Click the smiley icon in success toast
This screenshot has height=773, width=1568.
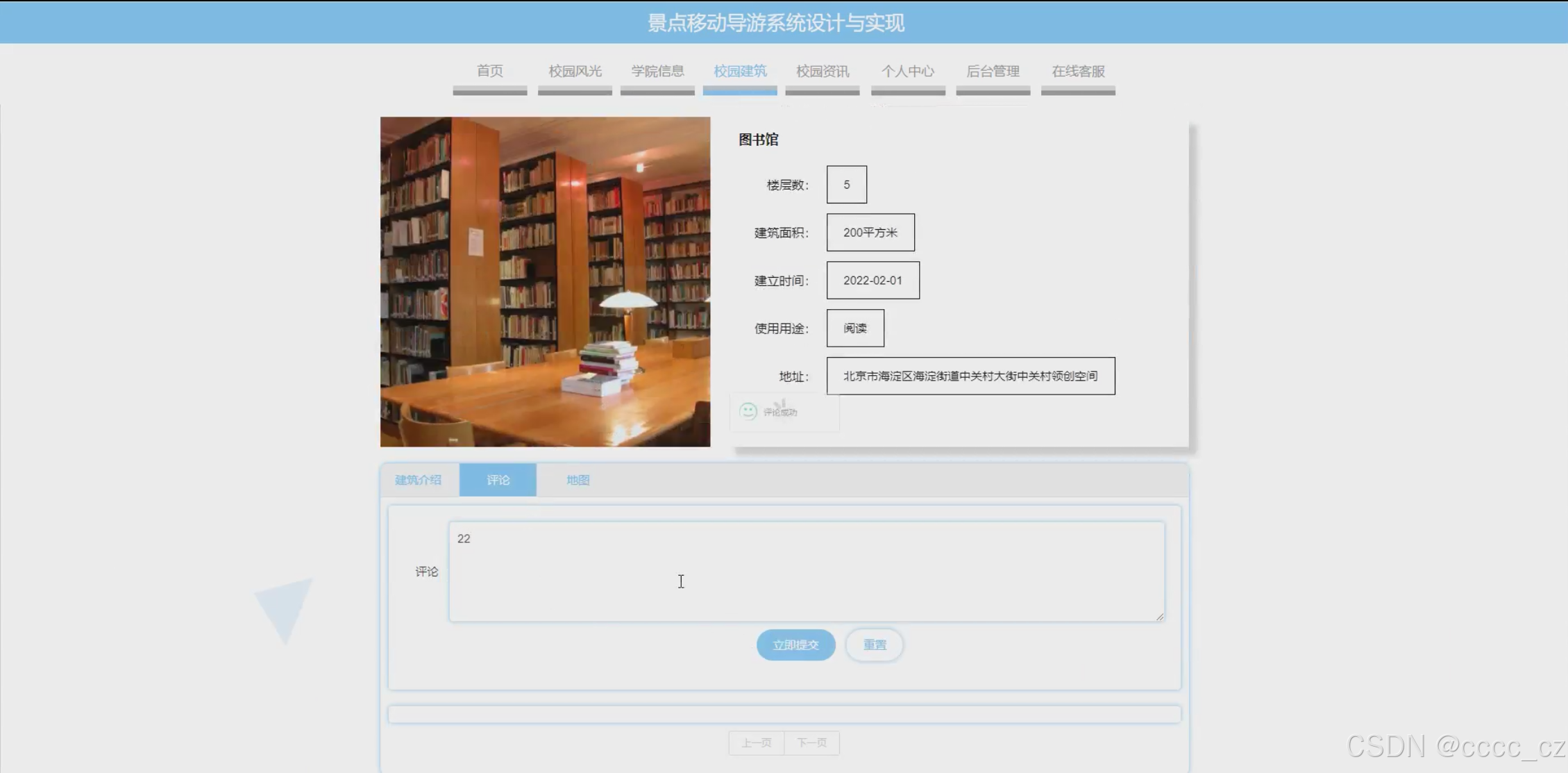[x=748, y=411]
